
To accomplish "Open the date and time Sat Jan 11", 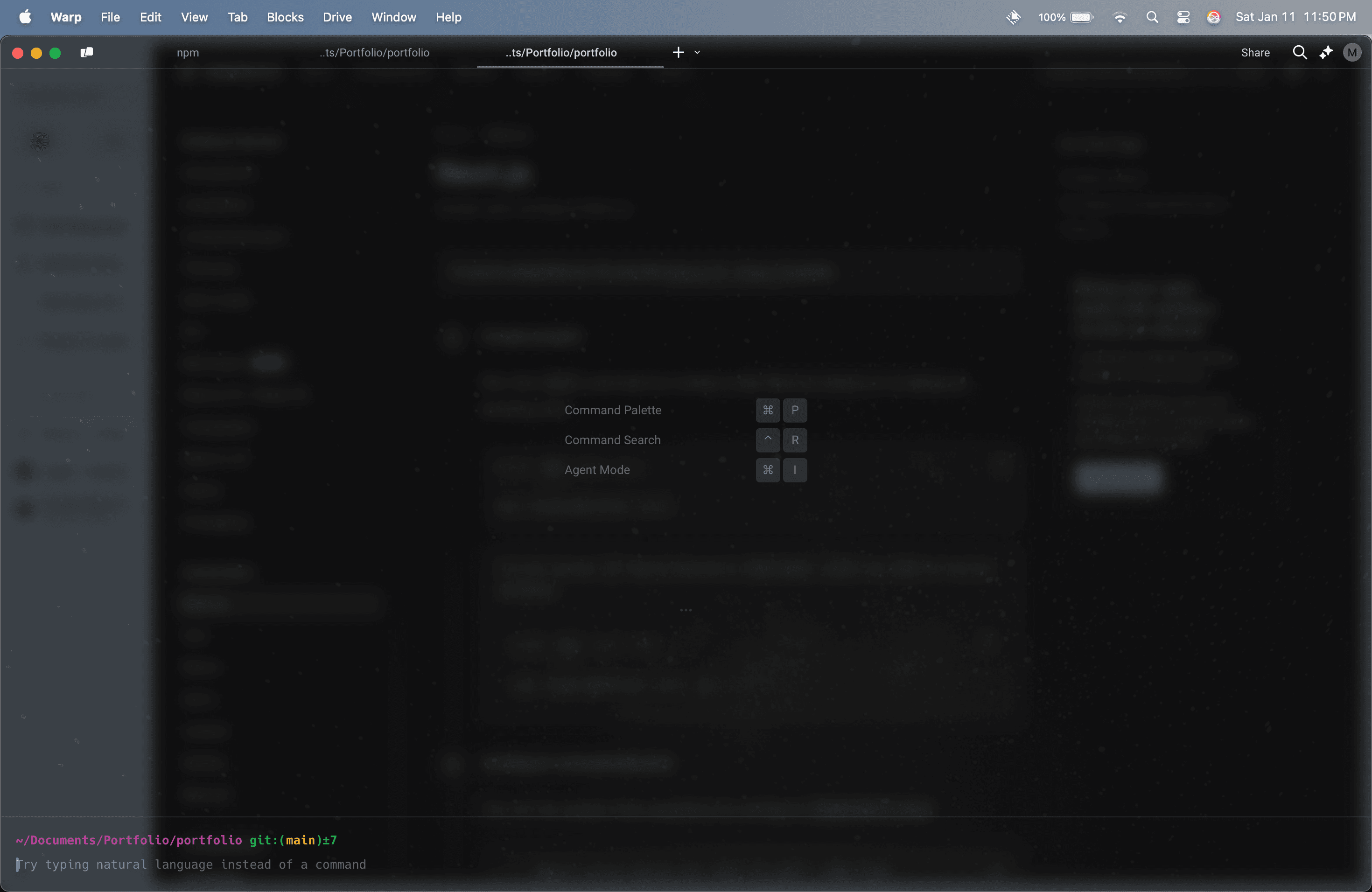I will point(1295,17).
